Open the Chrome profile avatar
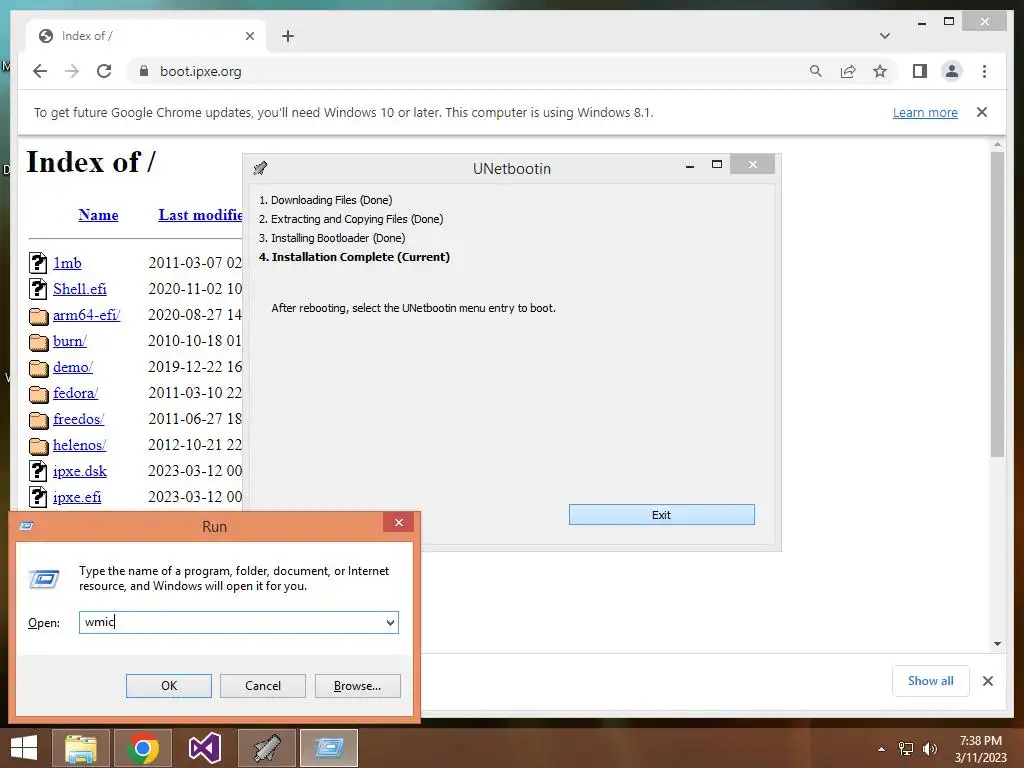The image size is (1024, 768). [x=952, y=71]
